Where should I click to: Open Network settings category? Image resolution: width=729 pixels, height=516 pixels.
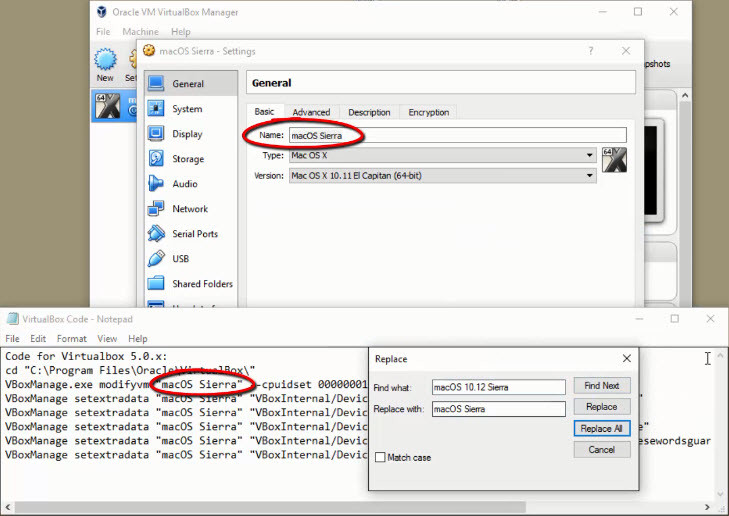point(191,209)
